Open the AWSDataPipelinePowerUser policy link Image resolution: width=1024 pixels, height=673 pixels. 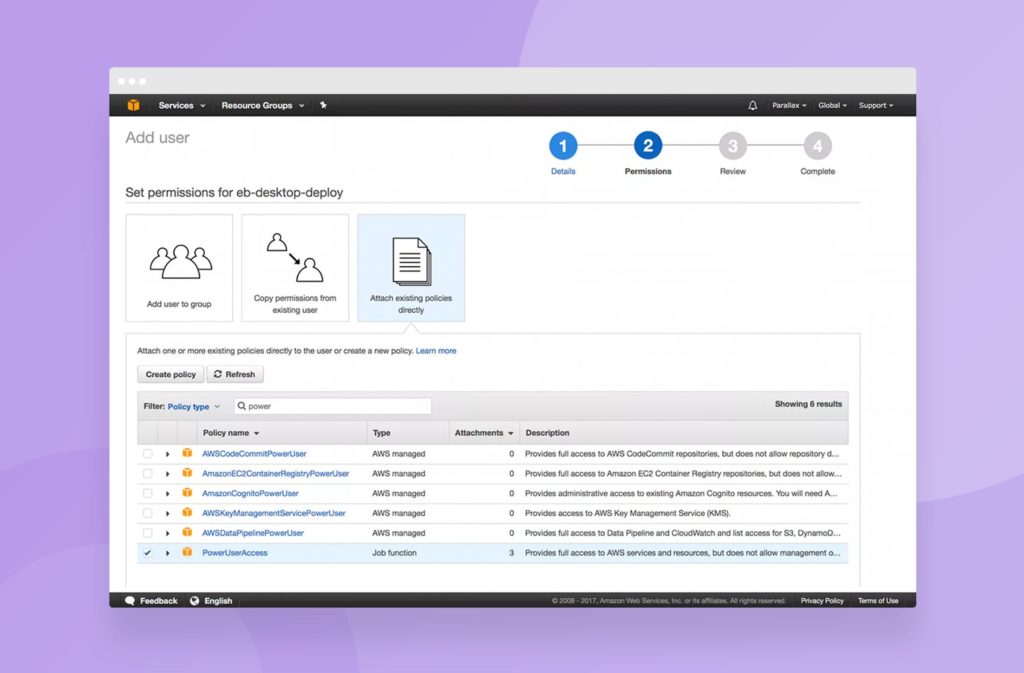[253, 533]
